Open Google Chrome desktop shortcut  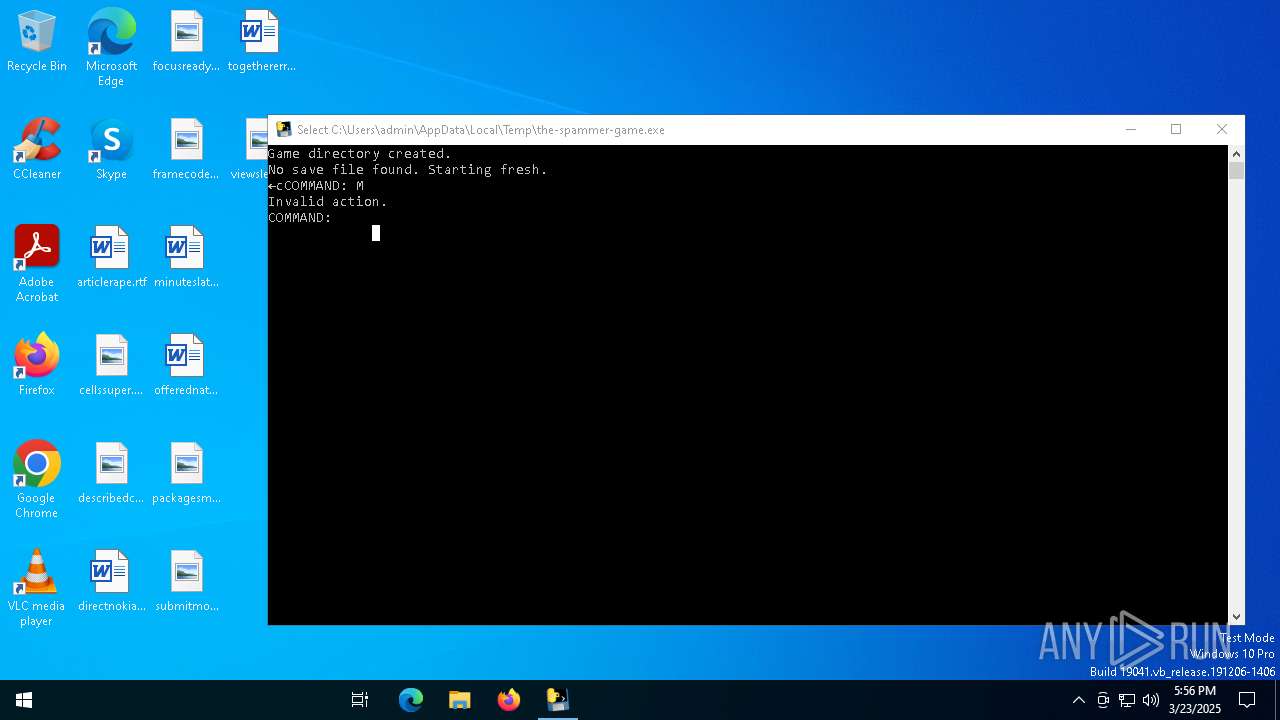tap(37, 479)
